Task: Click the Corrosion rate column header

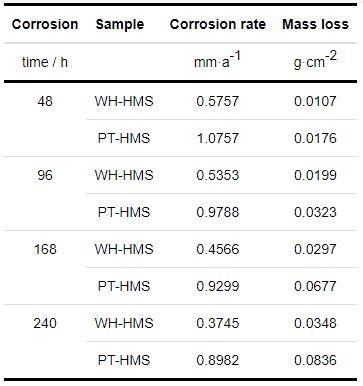Action: click(x=218, y=24)
